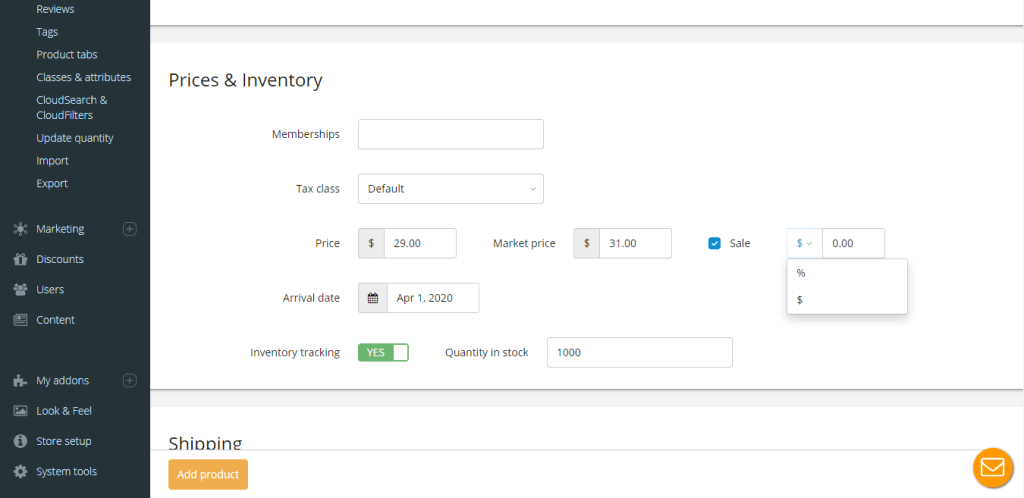The width and height of the screenshot is (1024, 498).
Task: Open the Product tabs sidebar item
Action: 67,55
